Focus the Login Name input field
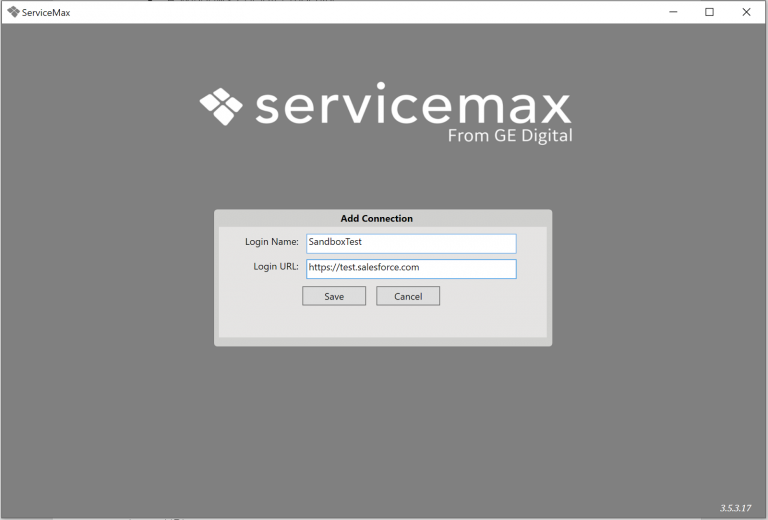This screenshot has height=520, width=768. coord(411,243)
